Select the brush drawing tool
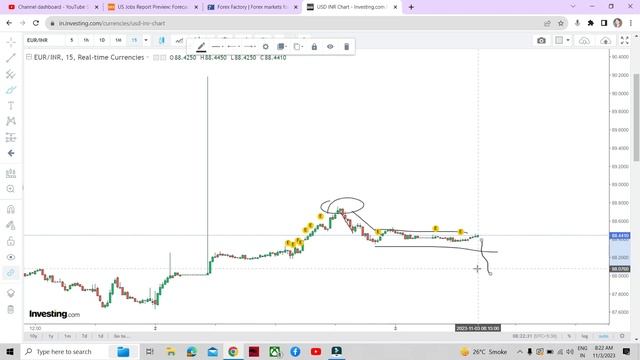 pyautogui.click(x=11, y=90)
